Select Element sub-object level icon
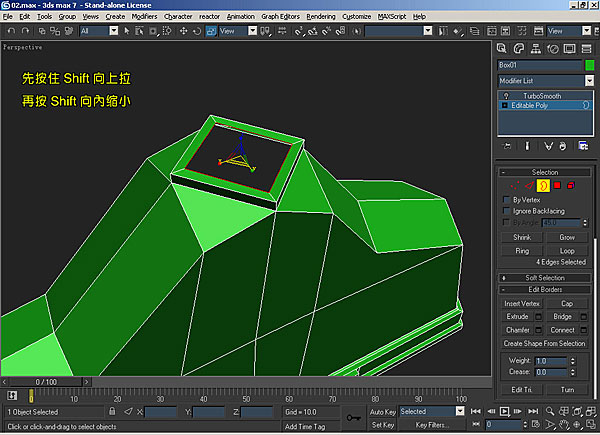The image size is (600, 435). click(x=571, y=186)
